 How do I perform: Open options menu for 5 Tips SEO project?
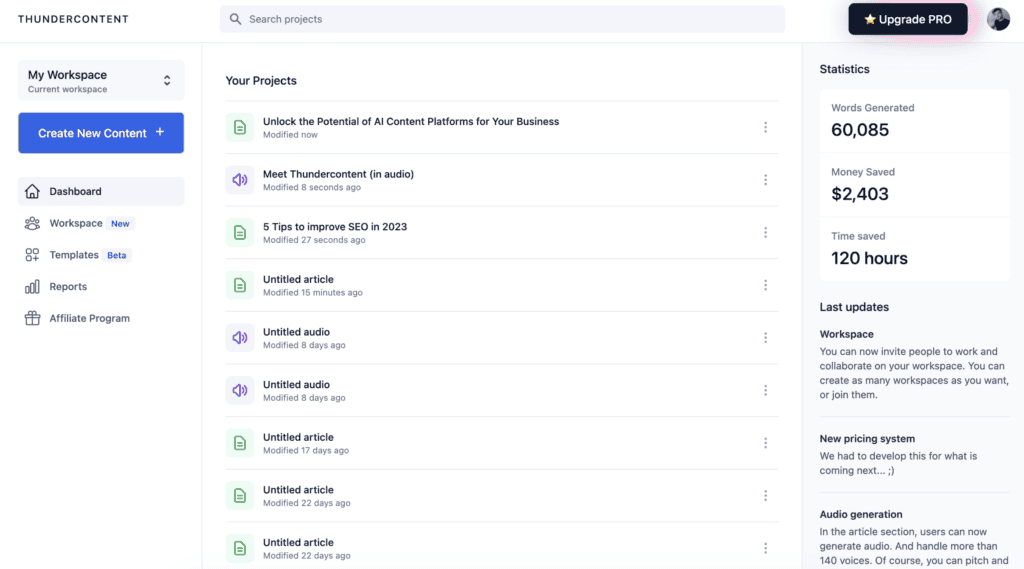(765, 233)
